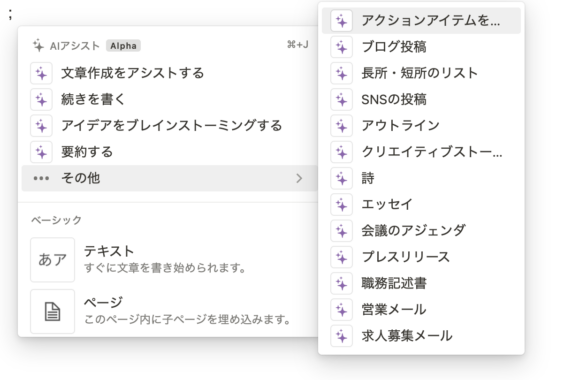The height and width of the screenshot is (380, 564).
Task: Click sparkle icon next to 詩
Action: click(341, 178)
